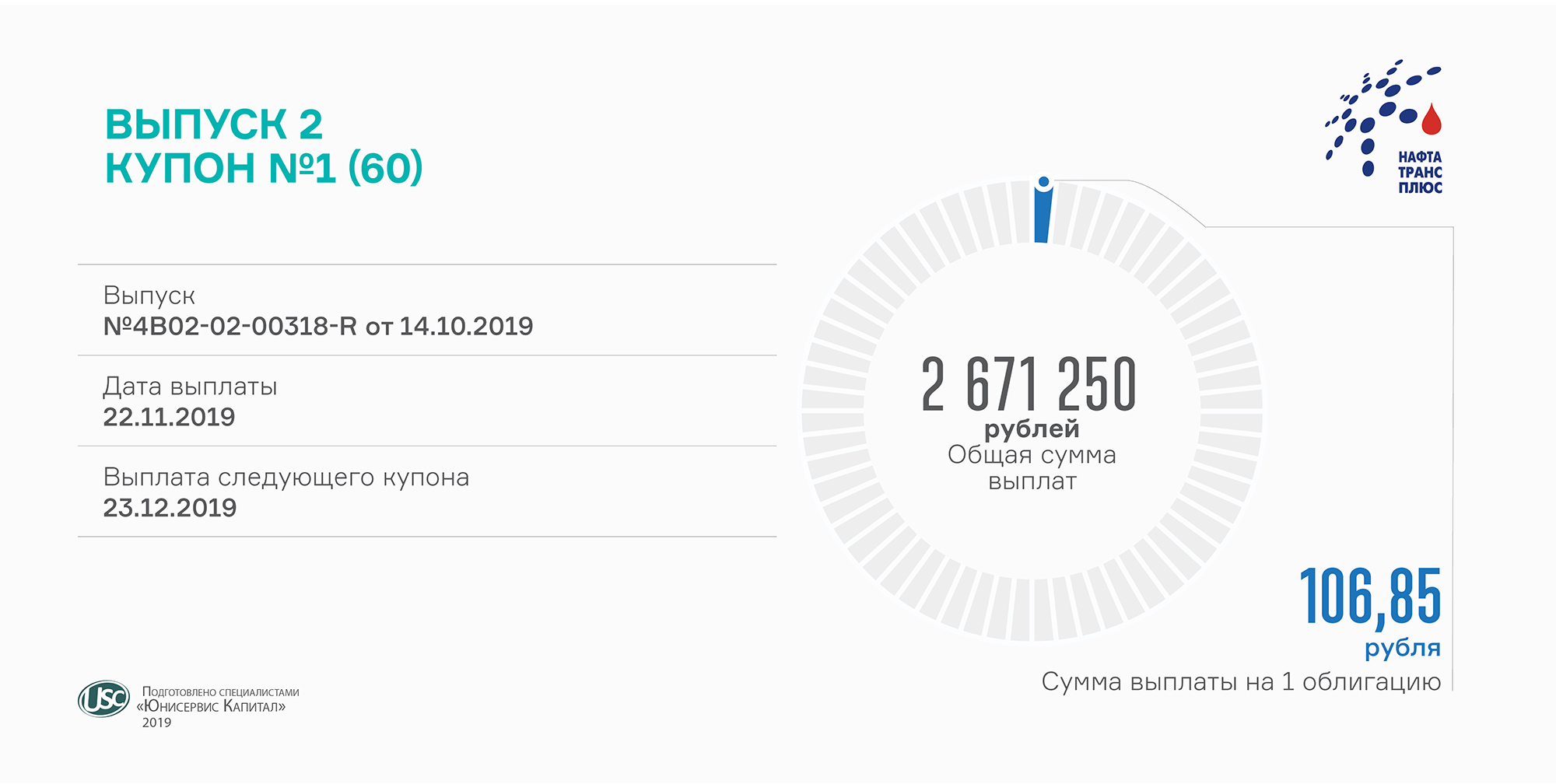The image size is (1556, 784).
Task: Click the ВЫПУСК 2 heading line
Action: pos(213,124)
